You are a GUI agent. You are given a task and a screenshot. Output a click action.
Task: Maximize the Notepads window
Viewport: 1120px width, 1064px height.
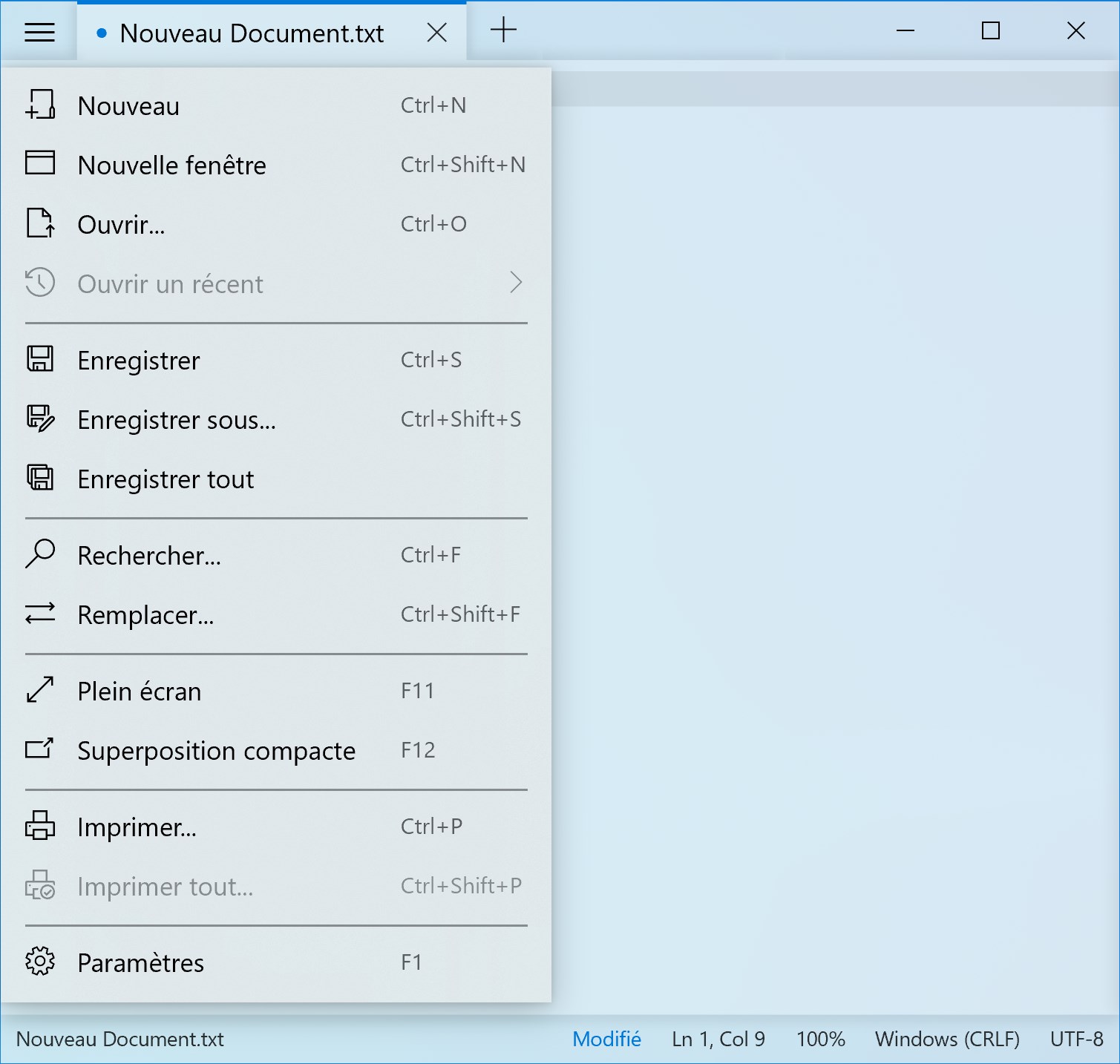pos(990,30)
